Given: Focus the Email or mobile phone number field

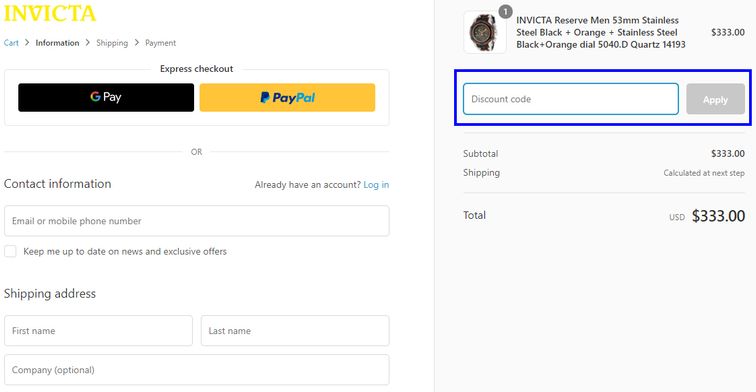Looking at the screenshot, I should [x=197, y=221].
